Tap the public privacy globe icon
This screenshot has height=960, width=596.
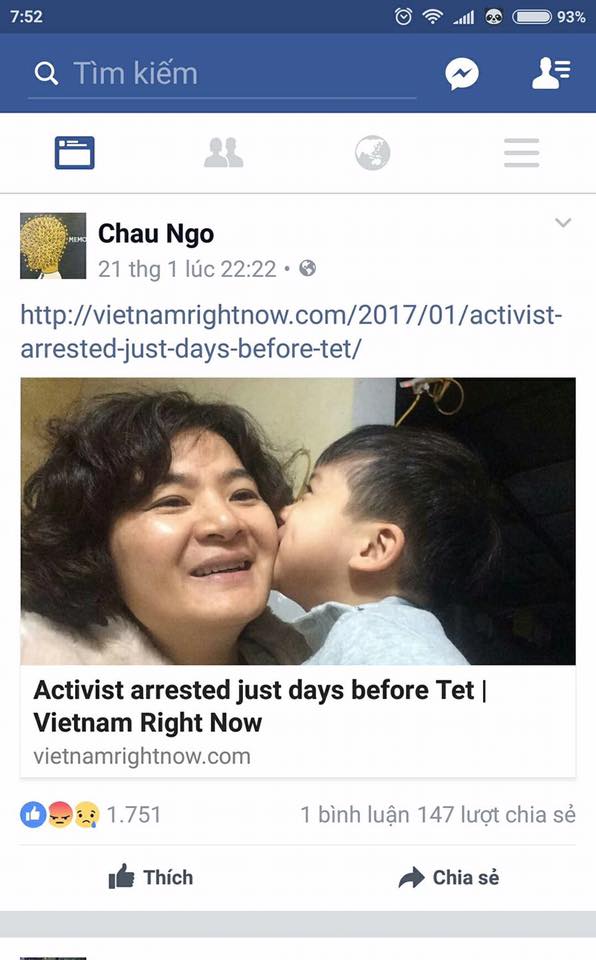[x=307, y=268]
